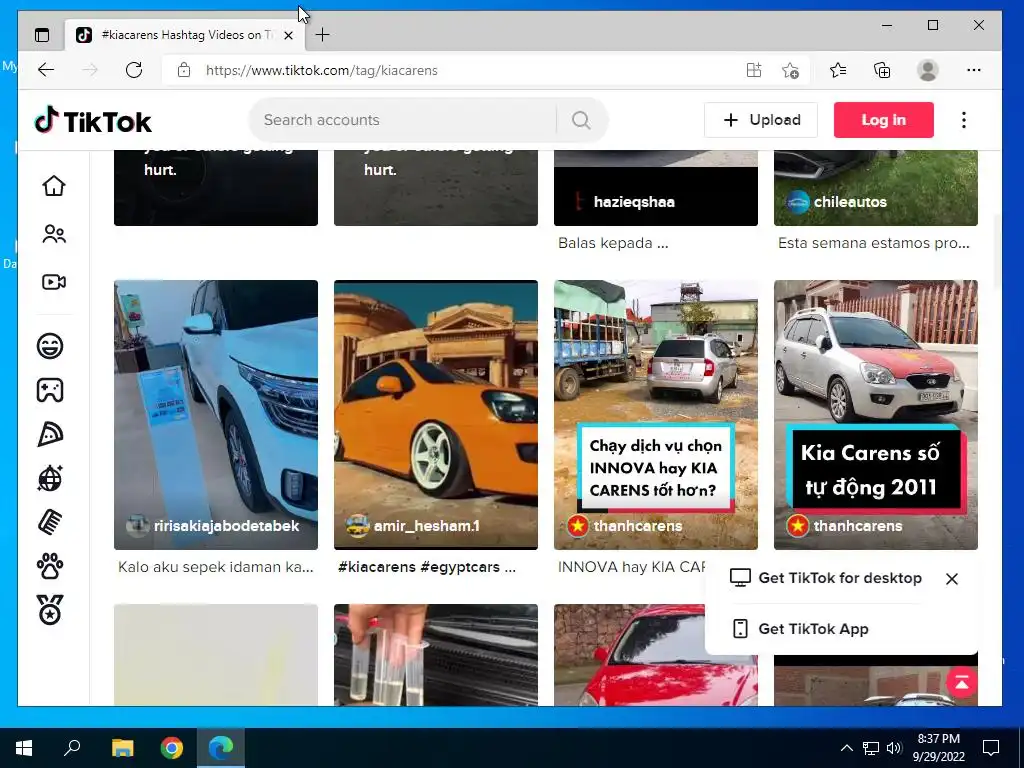1024x768 pixels.
Task: Refresh the TikTok page
Action: point(134,70)
